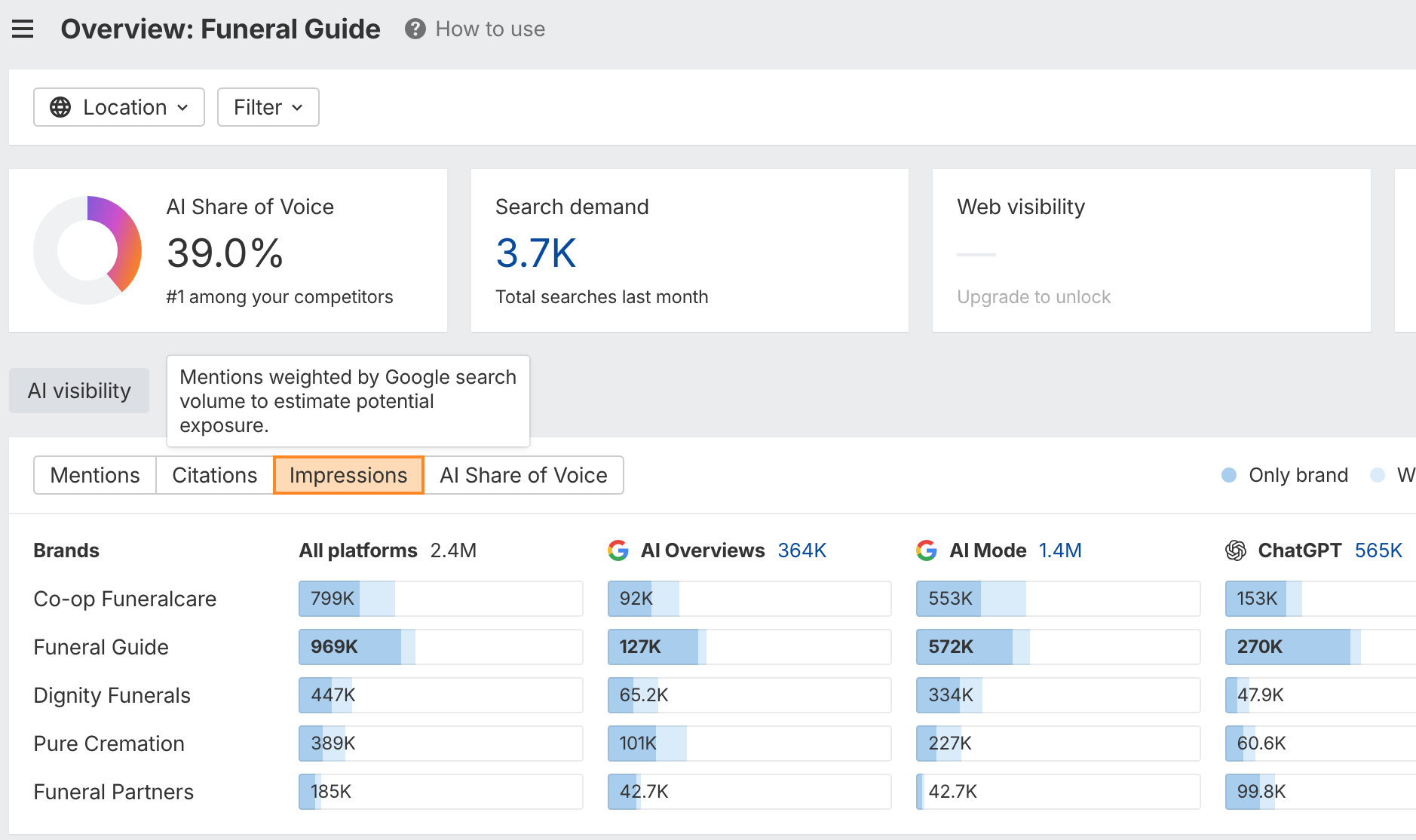Open the hamburger navigation menu
Image resolution: width=1416 pixels, height=840 pixels.
point(23,29)
